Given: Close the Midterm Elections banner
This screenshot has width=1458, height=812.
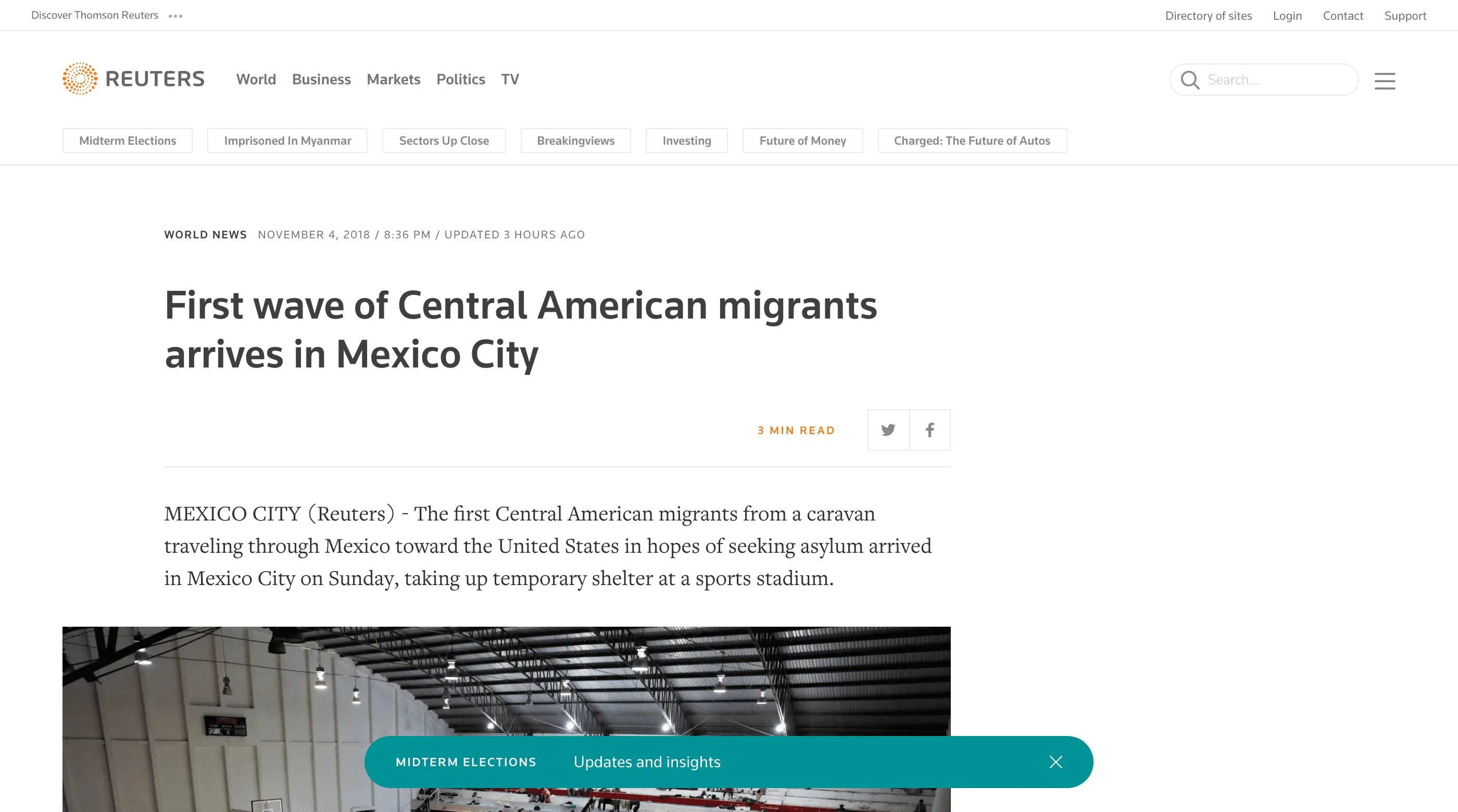Looking at the screenshot, I should click(x=1055, y=762).
